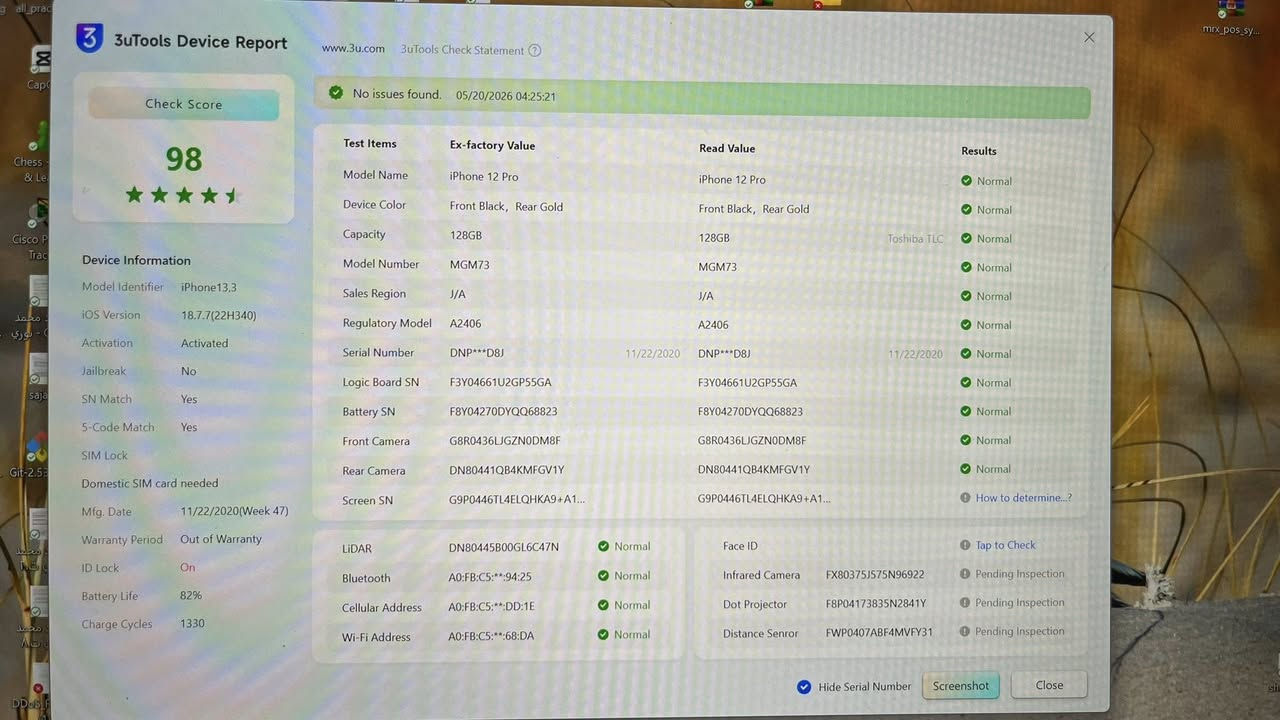Select the Normal check icon for Rear Camera
The width and height of the screenshot is (1280, 720).
tap(966, 469)
